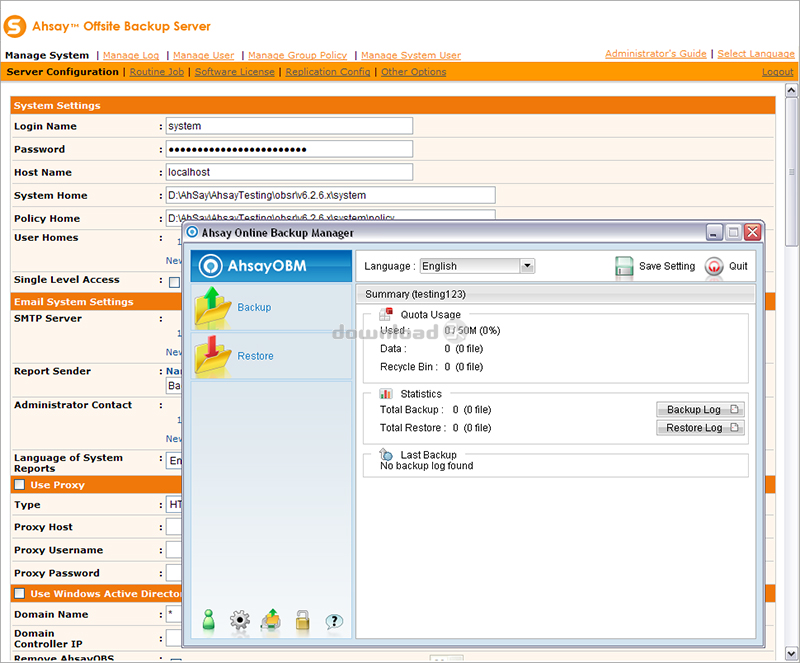Open Language of System Reports dropdown

[x=173, y=461]
